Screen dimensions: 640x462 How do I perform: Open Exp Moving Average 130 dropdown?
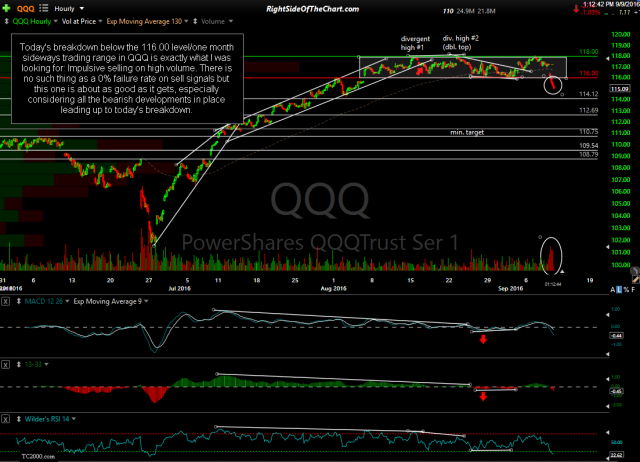point(186,21)
